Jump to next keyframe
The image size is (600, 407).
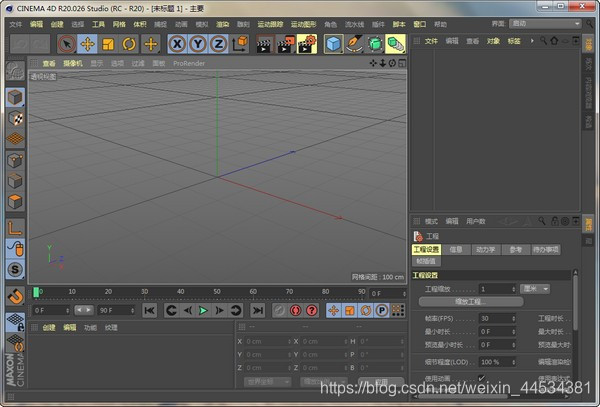point(236,310)
